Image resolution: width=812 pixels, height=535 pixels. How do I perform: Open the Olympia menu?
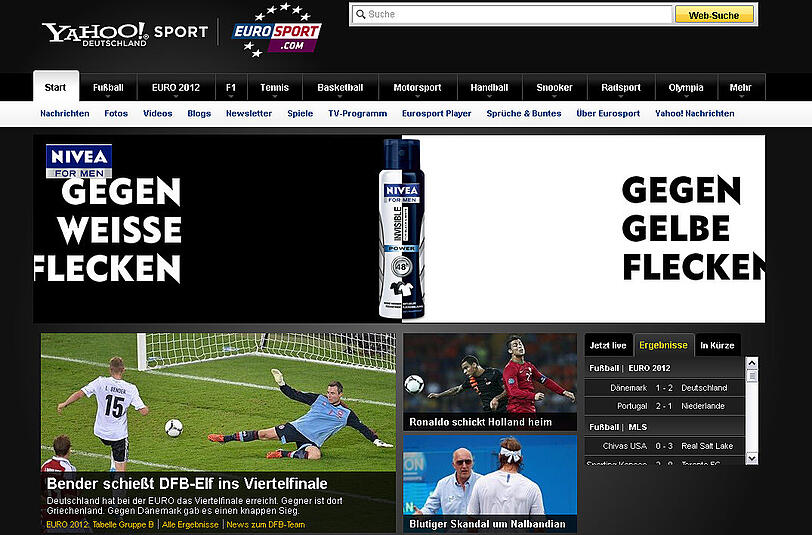(686, 88)
